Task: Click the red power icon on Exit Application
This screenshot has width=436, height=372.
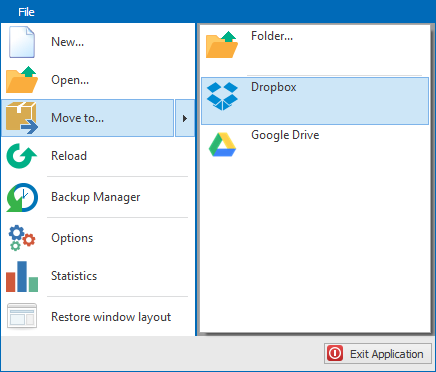Action: point(335,353)
